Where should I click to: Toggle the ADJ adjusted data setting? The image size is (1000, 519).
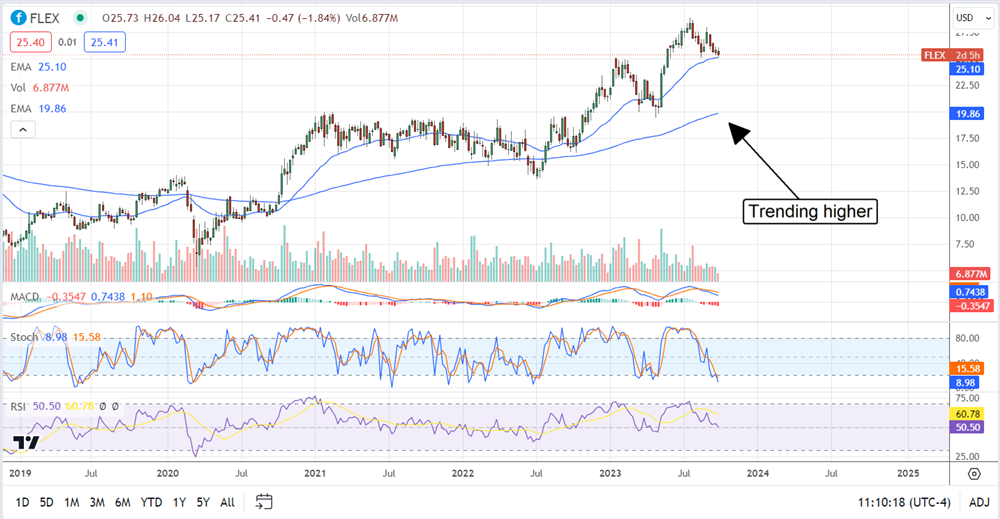click(x=978, y=501)
